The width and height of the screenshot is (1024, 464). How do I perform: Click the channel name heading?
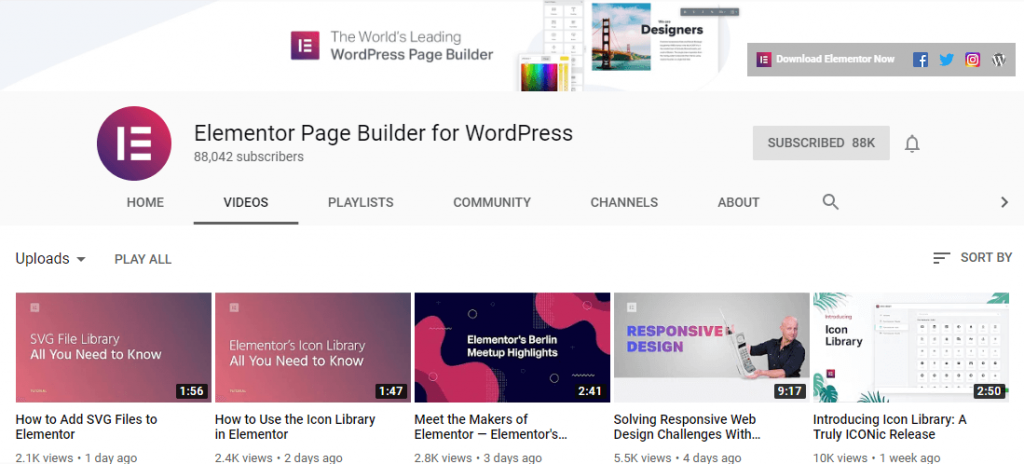coord(383,133)
